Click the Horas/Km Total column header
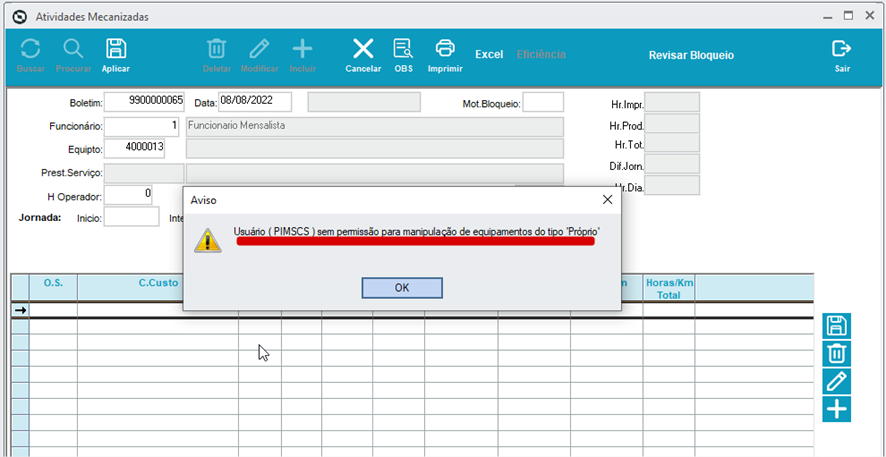The height and width of the screenshot is (457, 886). point(669,288)
